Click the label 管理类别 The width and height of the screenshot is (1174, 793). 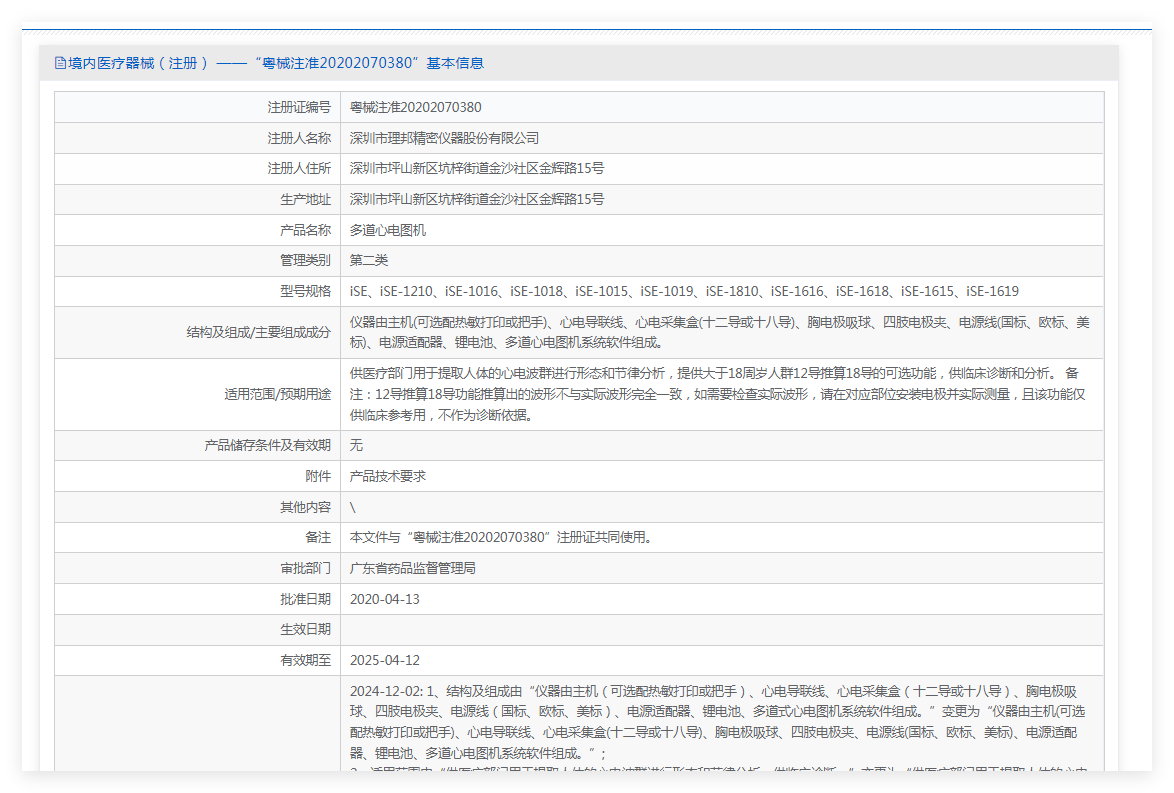point(305,261)
